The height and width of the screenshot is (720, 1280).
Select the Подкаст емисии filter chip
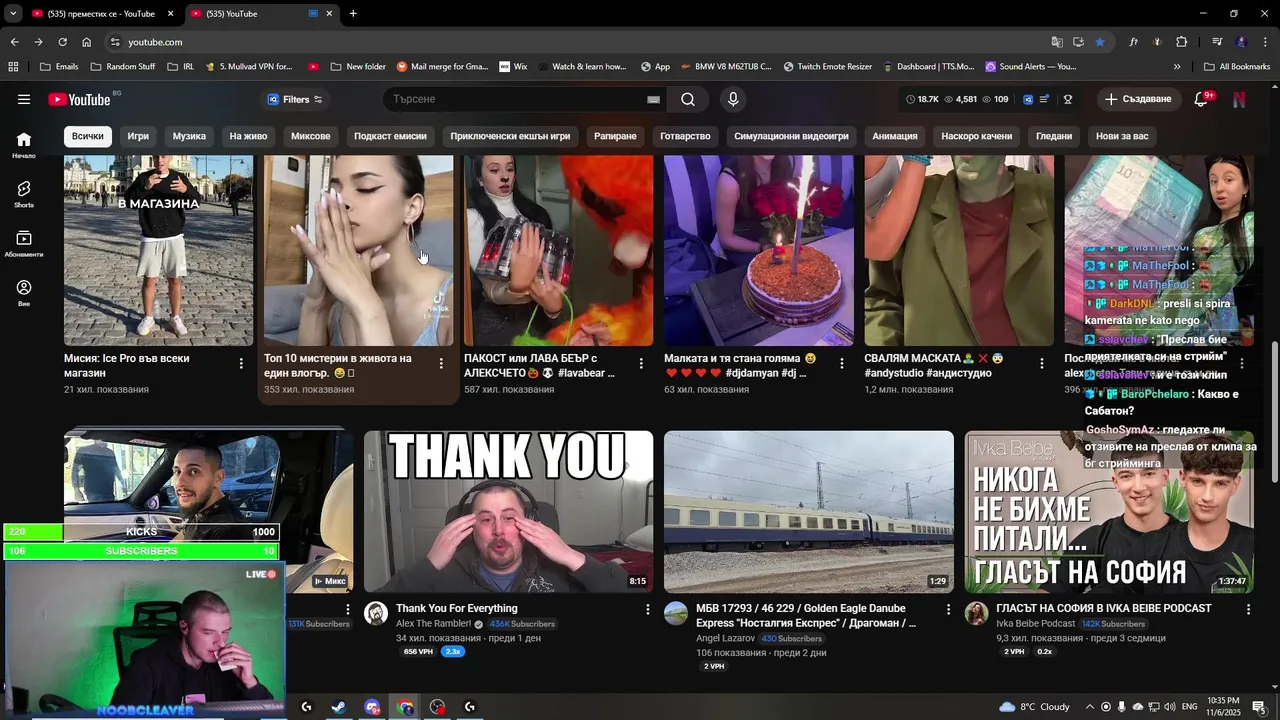[390, 136]
